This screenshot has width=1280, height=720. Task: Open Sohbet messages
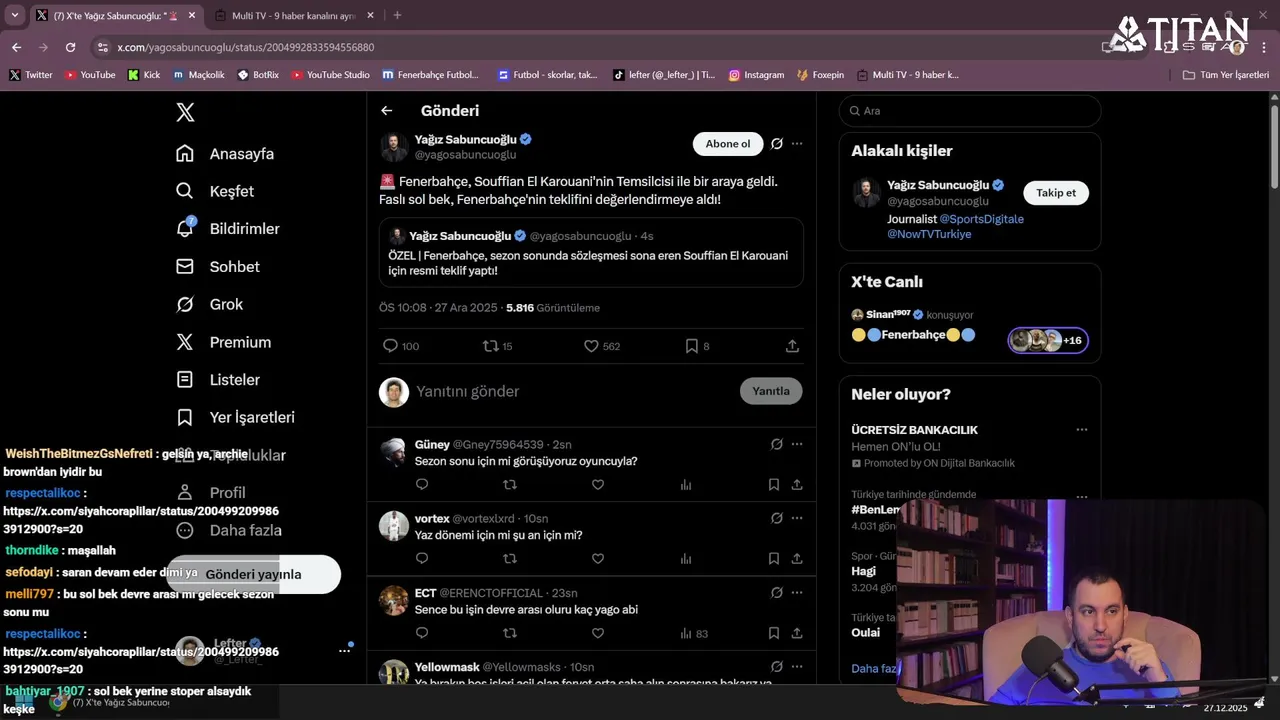[218, 267]
